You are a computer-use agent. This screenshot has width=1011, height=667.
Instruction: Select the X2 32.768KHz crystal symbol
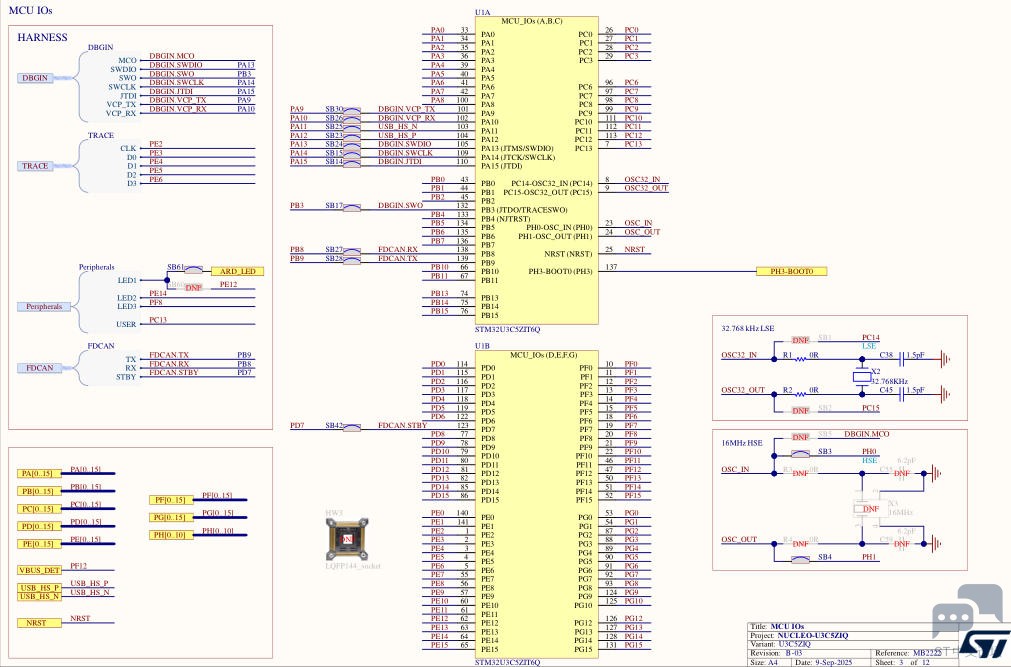coord(862,376)
